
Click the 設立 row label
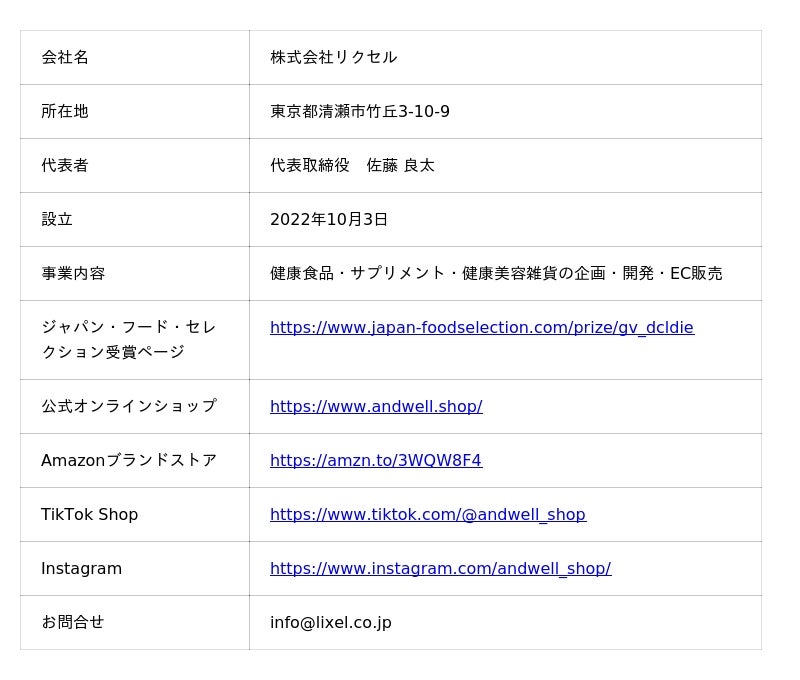coord(57,219)
